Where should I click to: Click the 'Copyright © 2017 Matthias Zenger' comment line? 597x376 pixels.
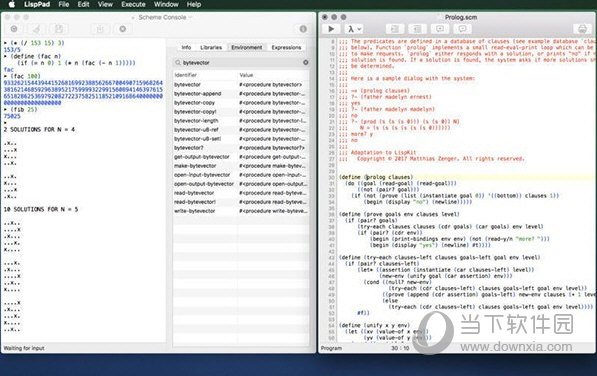click(x=440, y=159)
